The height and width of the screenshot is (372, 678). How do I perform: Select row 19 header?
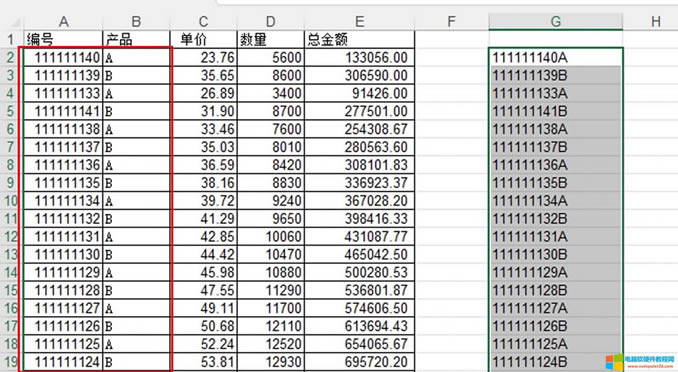tap(10, 362)
